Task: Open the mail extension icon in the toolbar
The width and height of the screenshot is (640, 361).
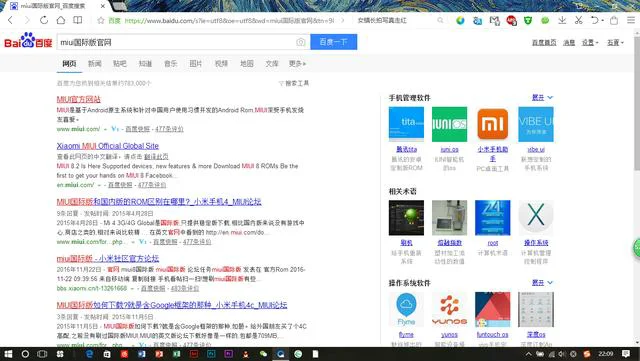Action: 494,20
